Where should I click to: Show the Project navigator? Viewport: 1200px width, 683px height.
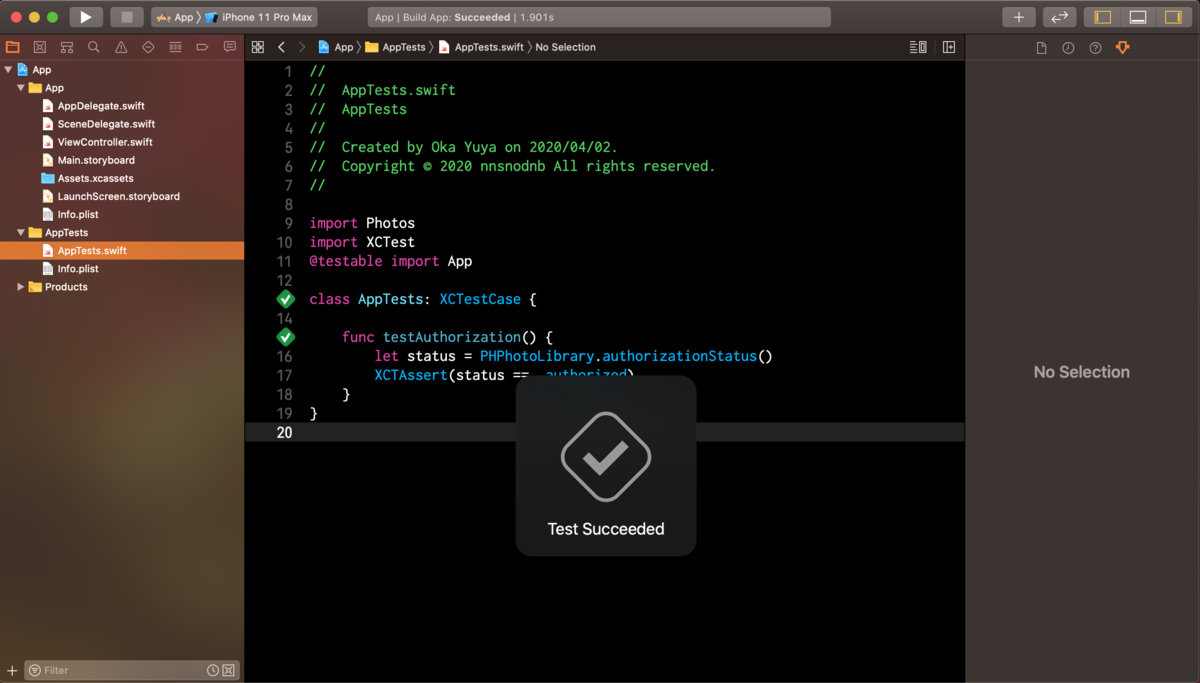[13, 47]
